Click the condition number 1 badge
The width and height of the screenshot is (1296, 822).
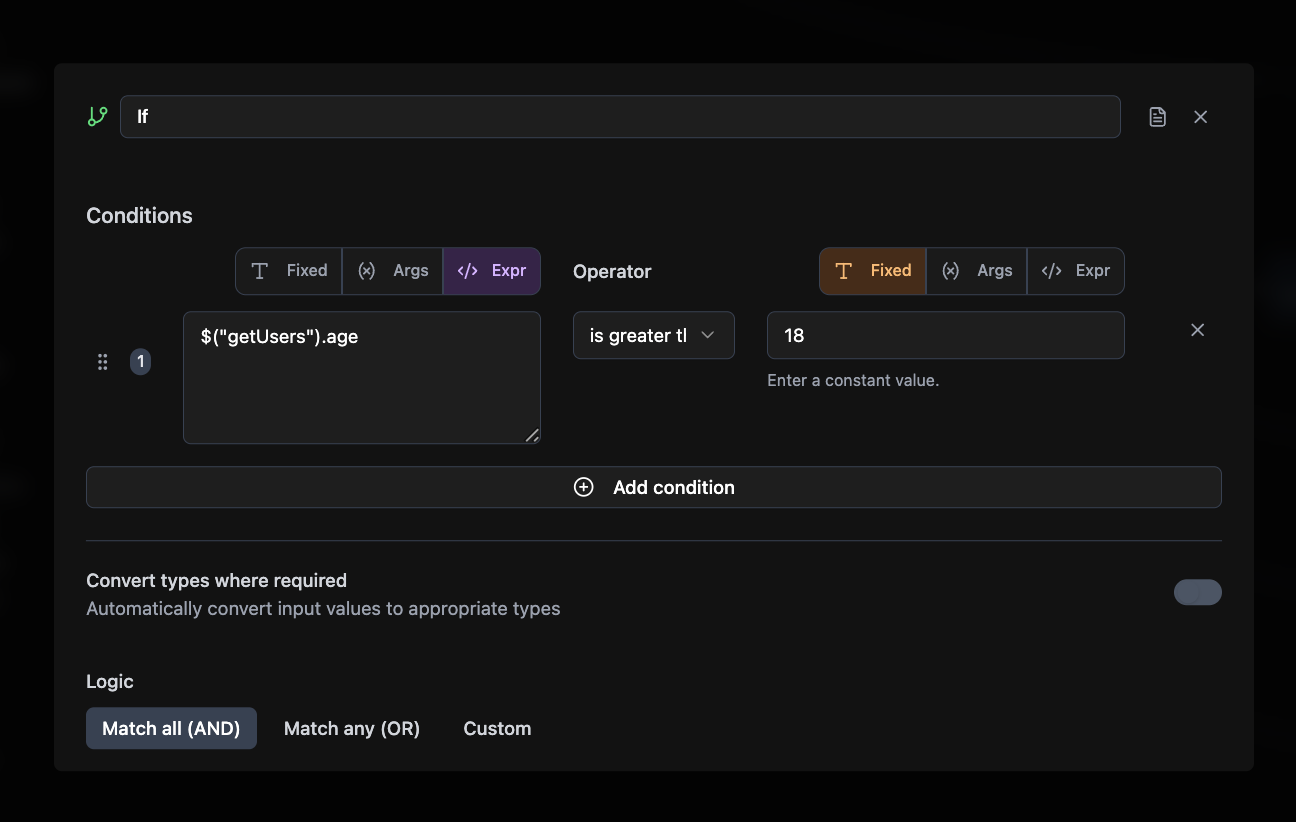[x=141, y=362]
